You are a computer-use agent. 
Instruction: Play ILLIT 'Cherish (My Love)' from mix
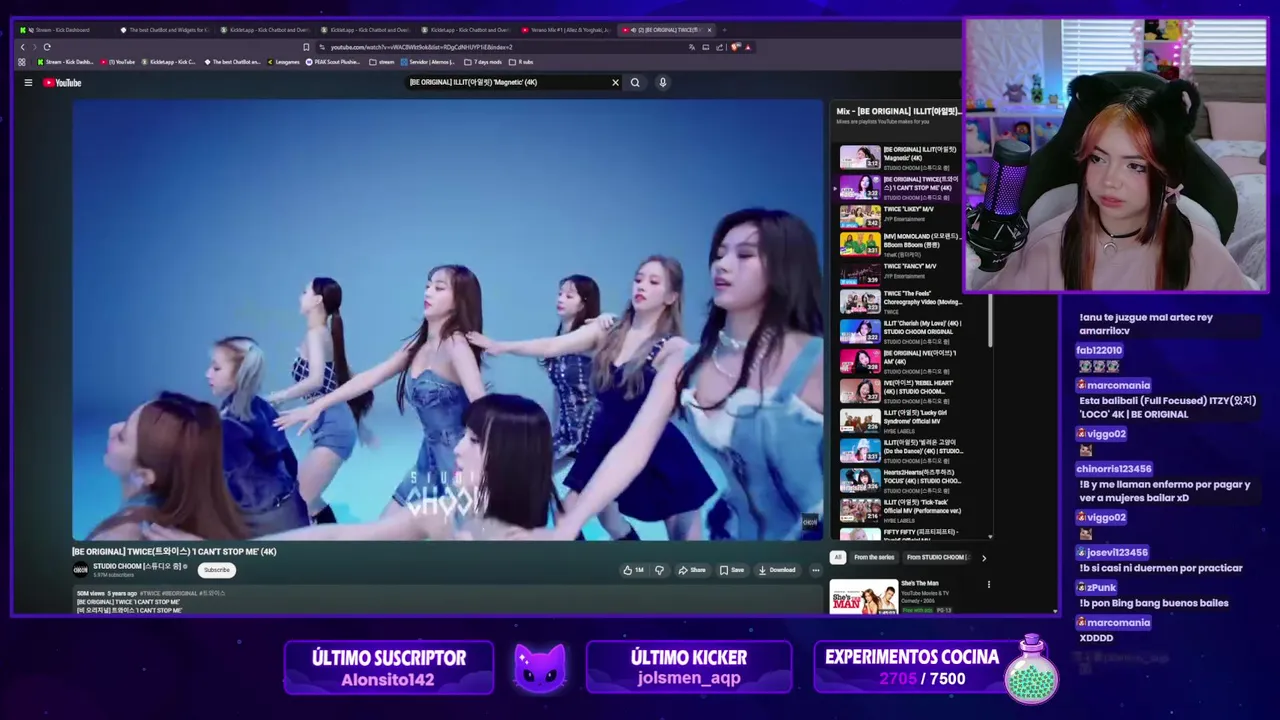coord(901,331)
